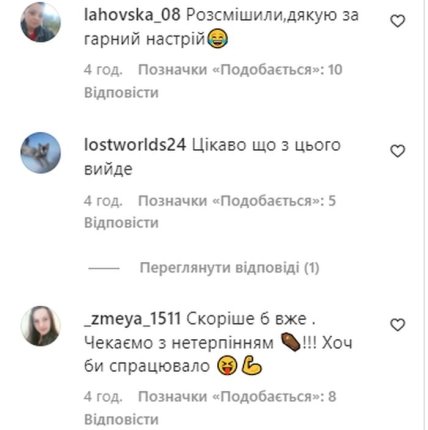Open the 4 год. timestamp of lostworlds24 comment
Image resolution: width=428 pixels, height=430 pixels.
[103, 201]
